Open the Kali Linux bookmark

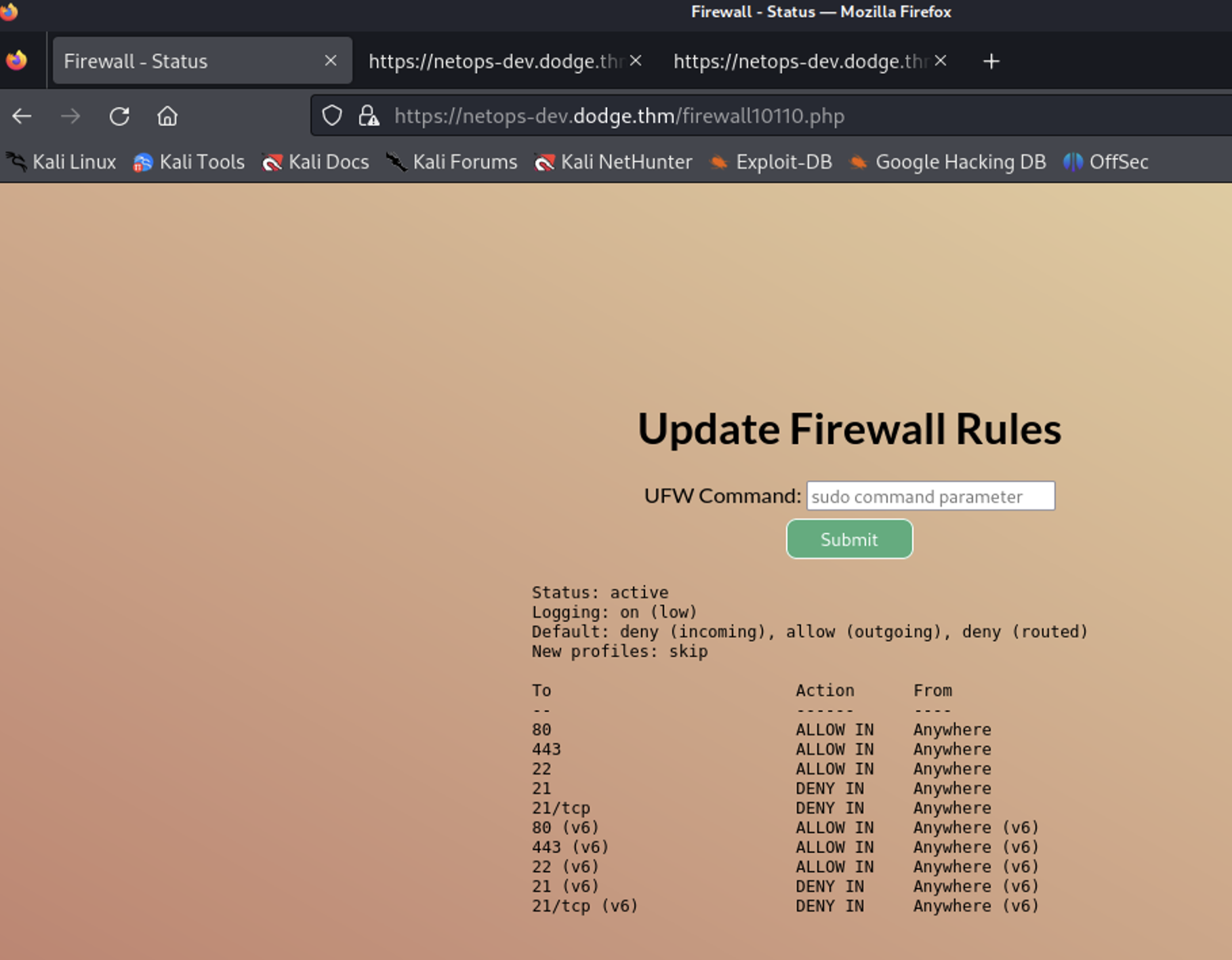[x=62, y=162]
